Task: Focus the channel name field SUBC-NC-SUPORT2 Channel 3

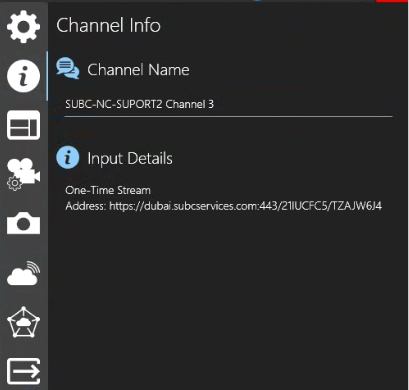Action: point(228,104)
